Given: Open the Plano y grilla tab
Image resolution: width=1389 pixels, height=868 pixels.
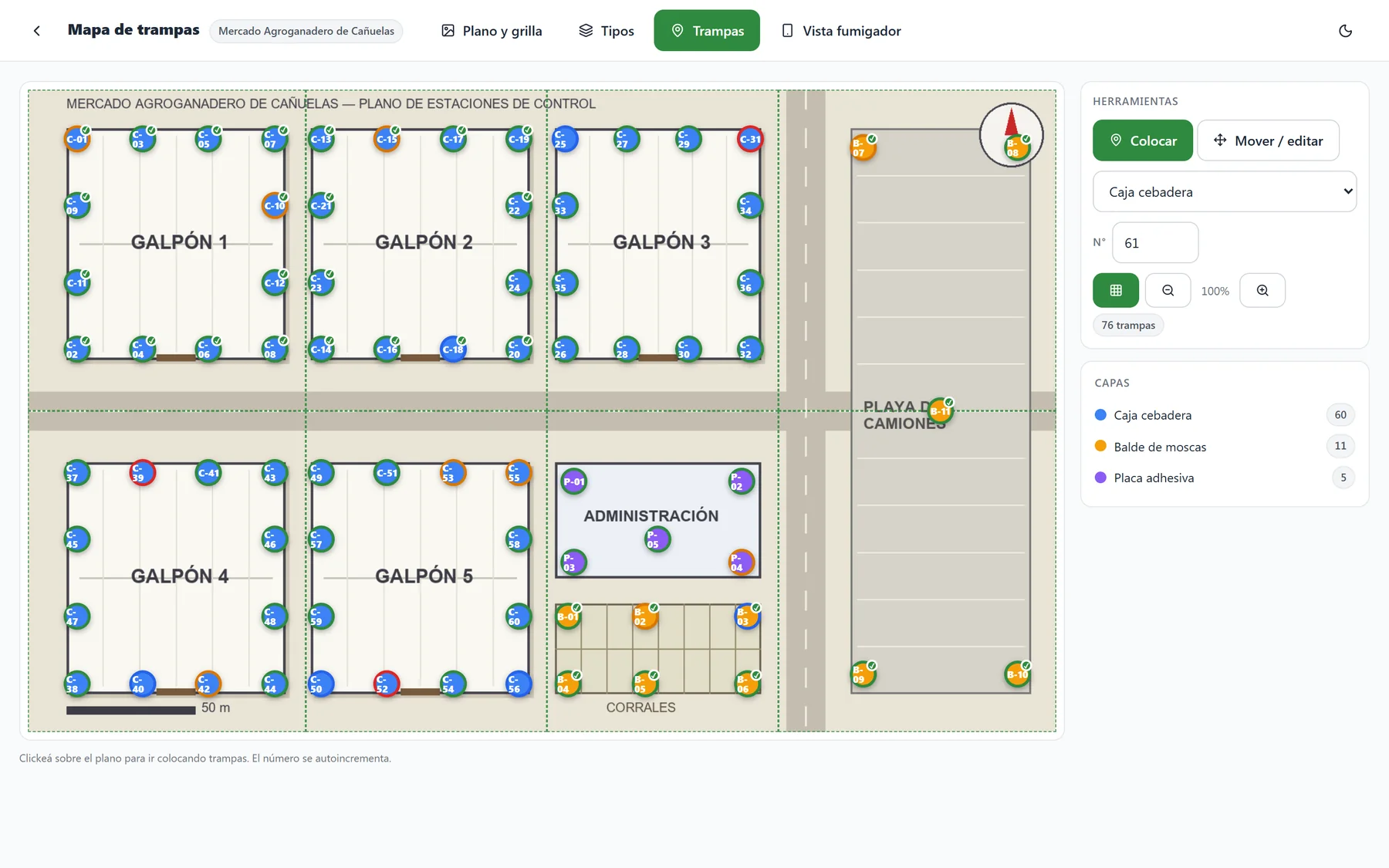Looking at the screenshot, I should click(492, 31).
